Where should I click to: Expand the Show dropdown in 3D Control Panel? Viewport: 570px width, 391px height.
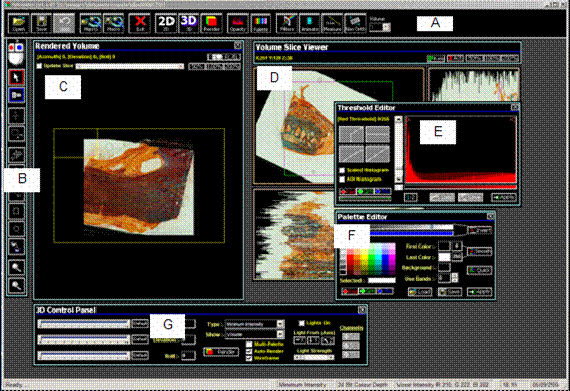[280, 334]
